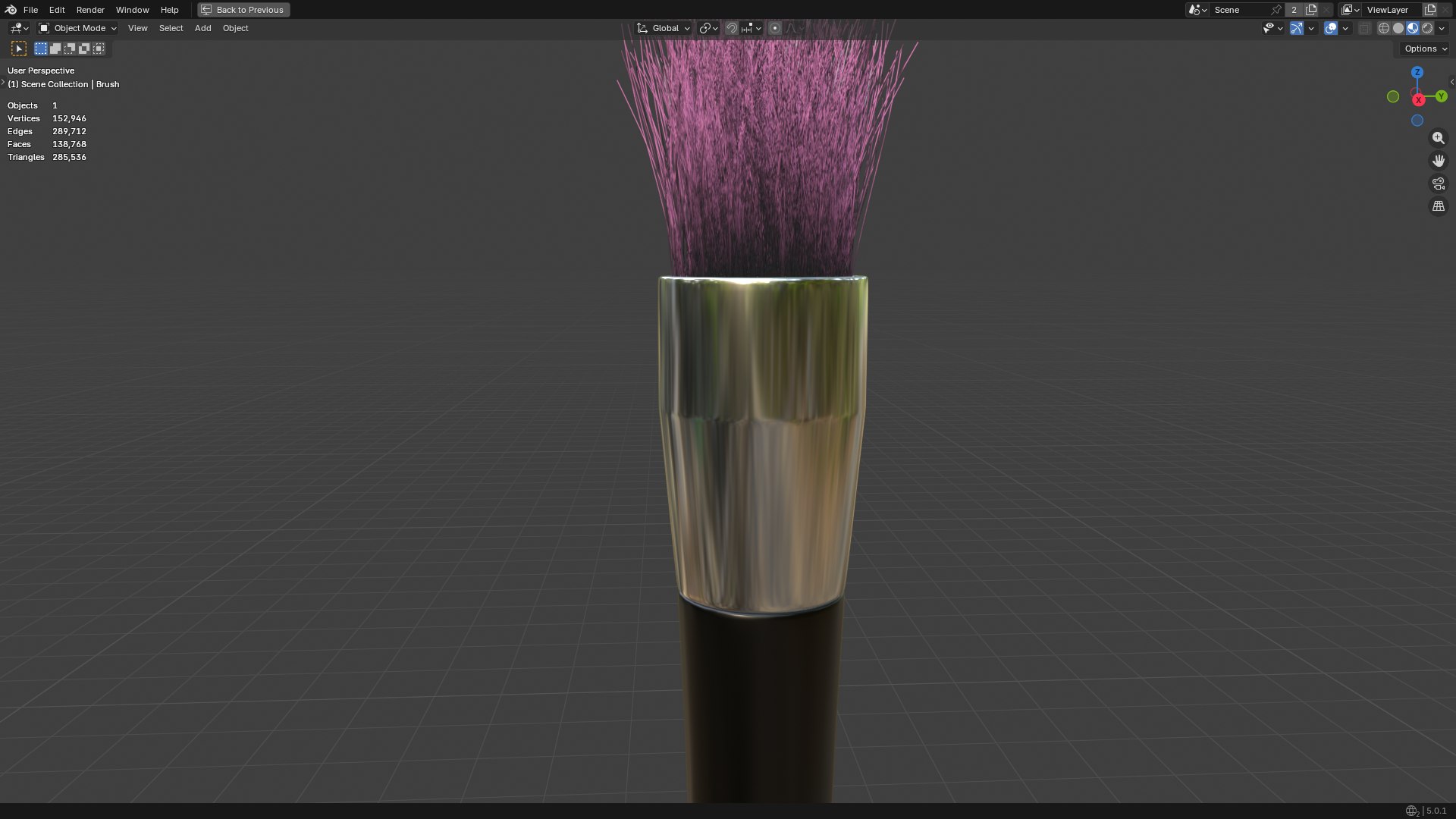Switch between perspective and orthographic view
The height and width of the screenshot is (819, 1456).
click(x=1439, y=206)
